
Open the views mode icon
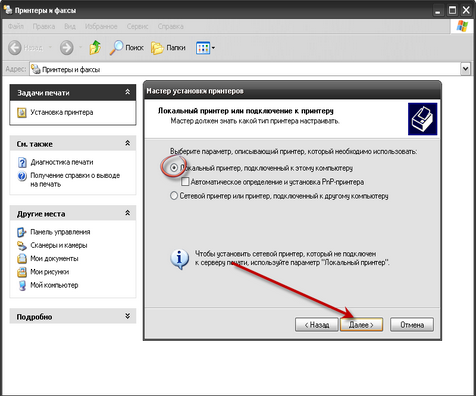(203, 48)
